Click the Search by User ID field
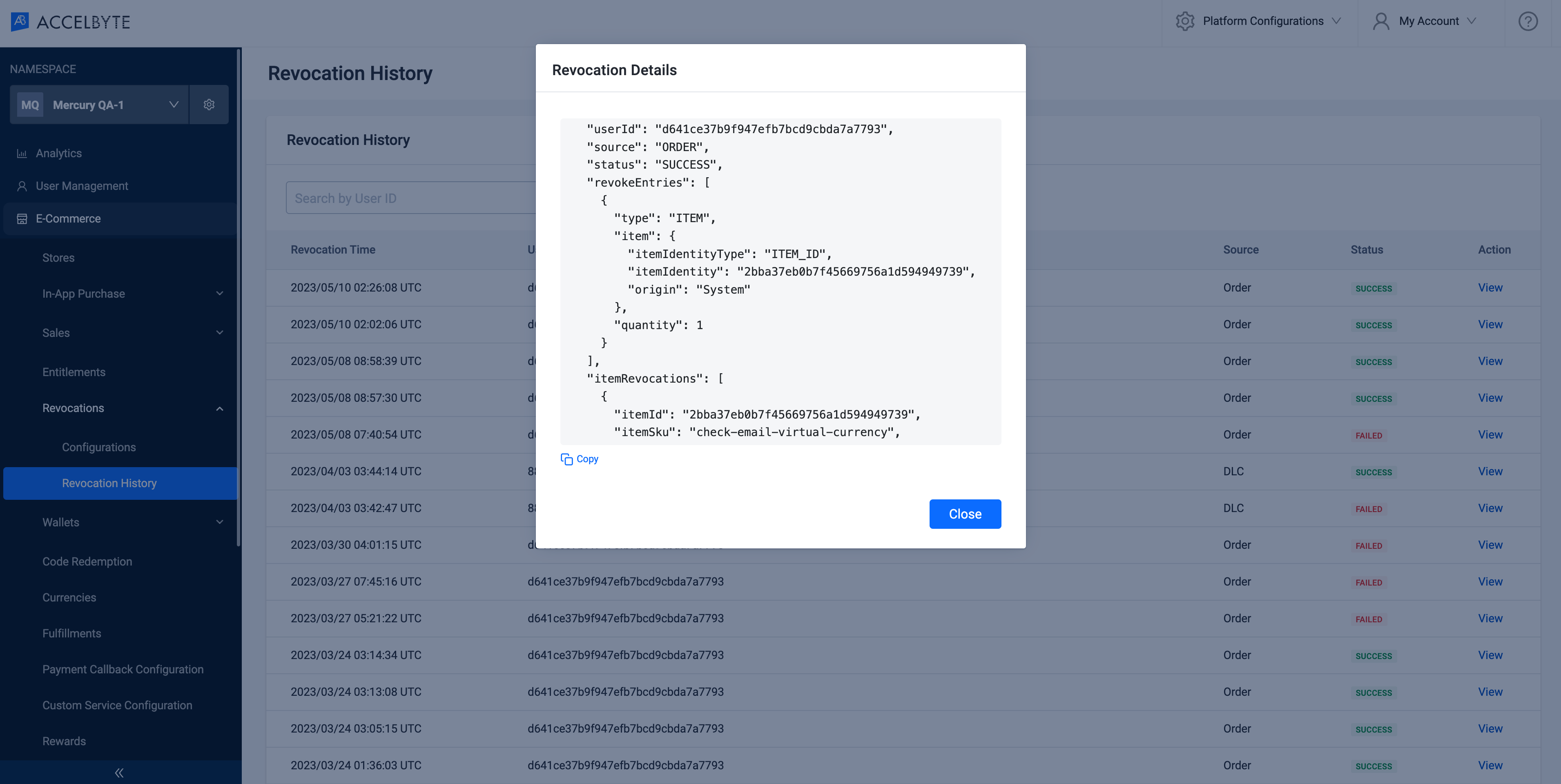 (x=411, y=198)
